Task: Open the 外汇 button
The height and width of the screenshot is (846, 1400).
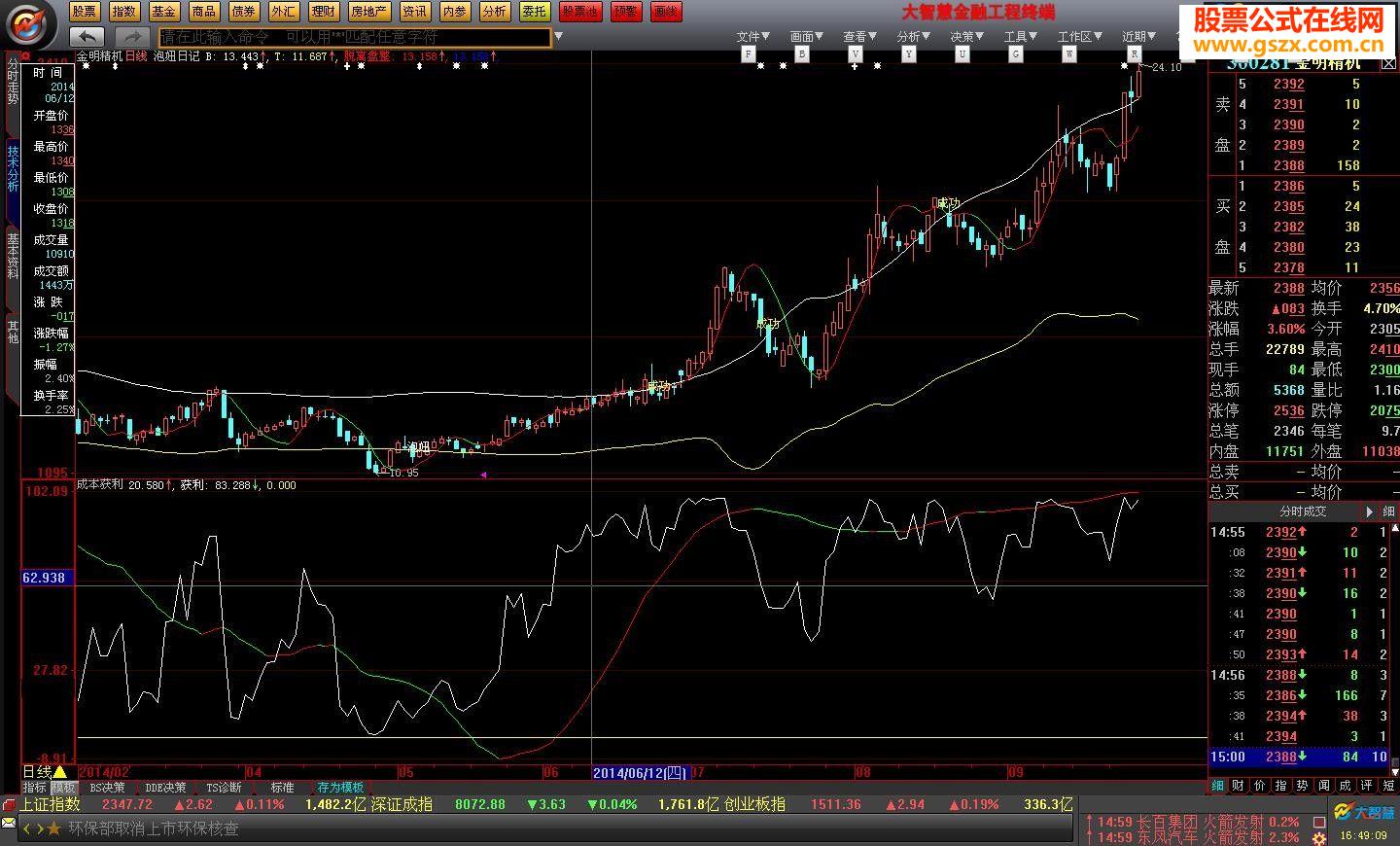Action: click(x=283, y=12)
